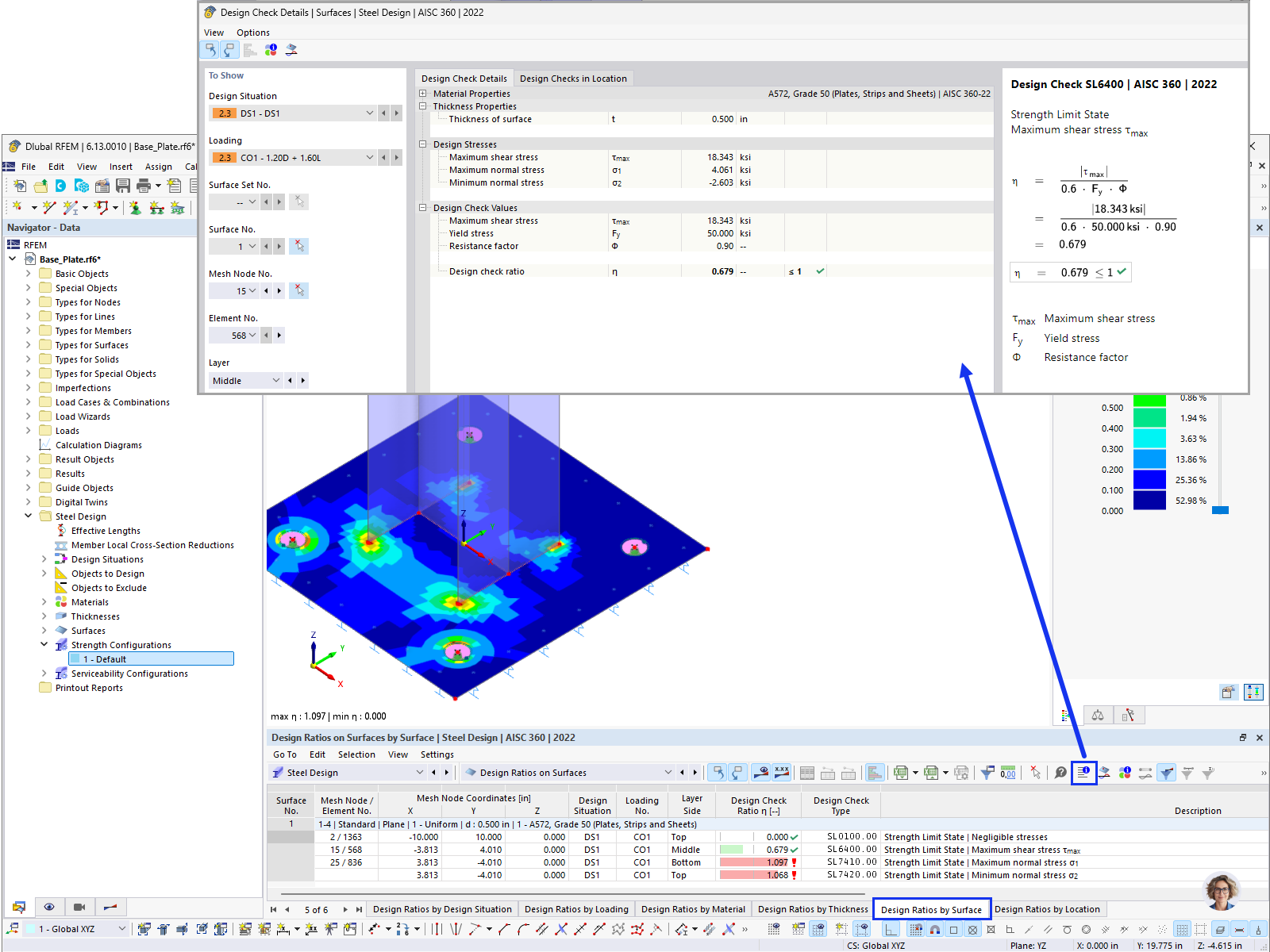Viewport: 1270px width, 952px height.
Task: Open the Design Ratios on Surfaces dropdown
Action: (568, 773)
